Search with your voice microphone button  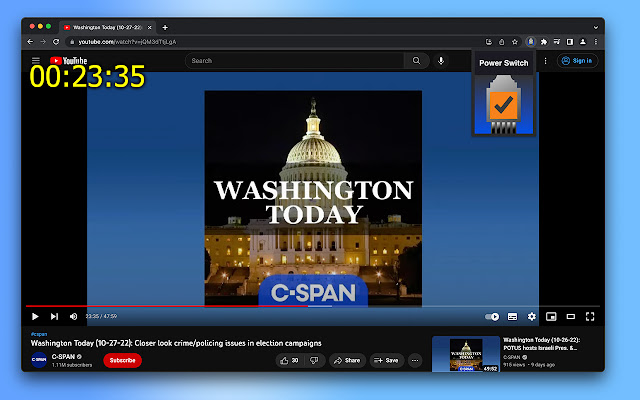(441, 61)
